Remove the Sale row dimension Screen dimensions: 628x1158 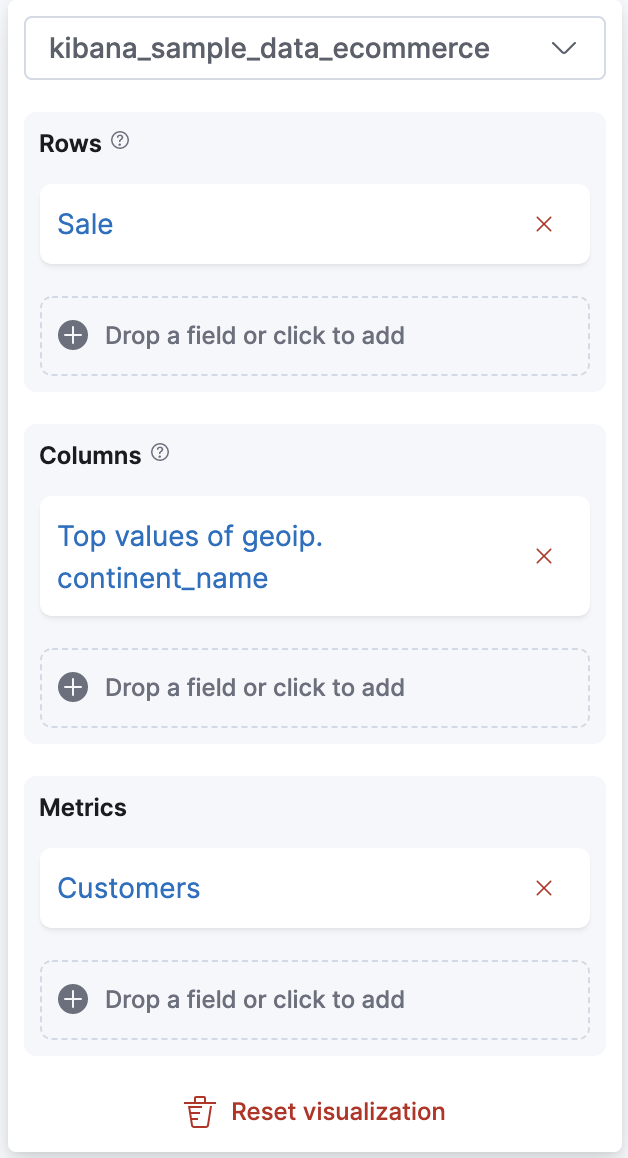point(544,224)
